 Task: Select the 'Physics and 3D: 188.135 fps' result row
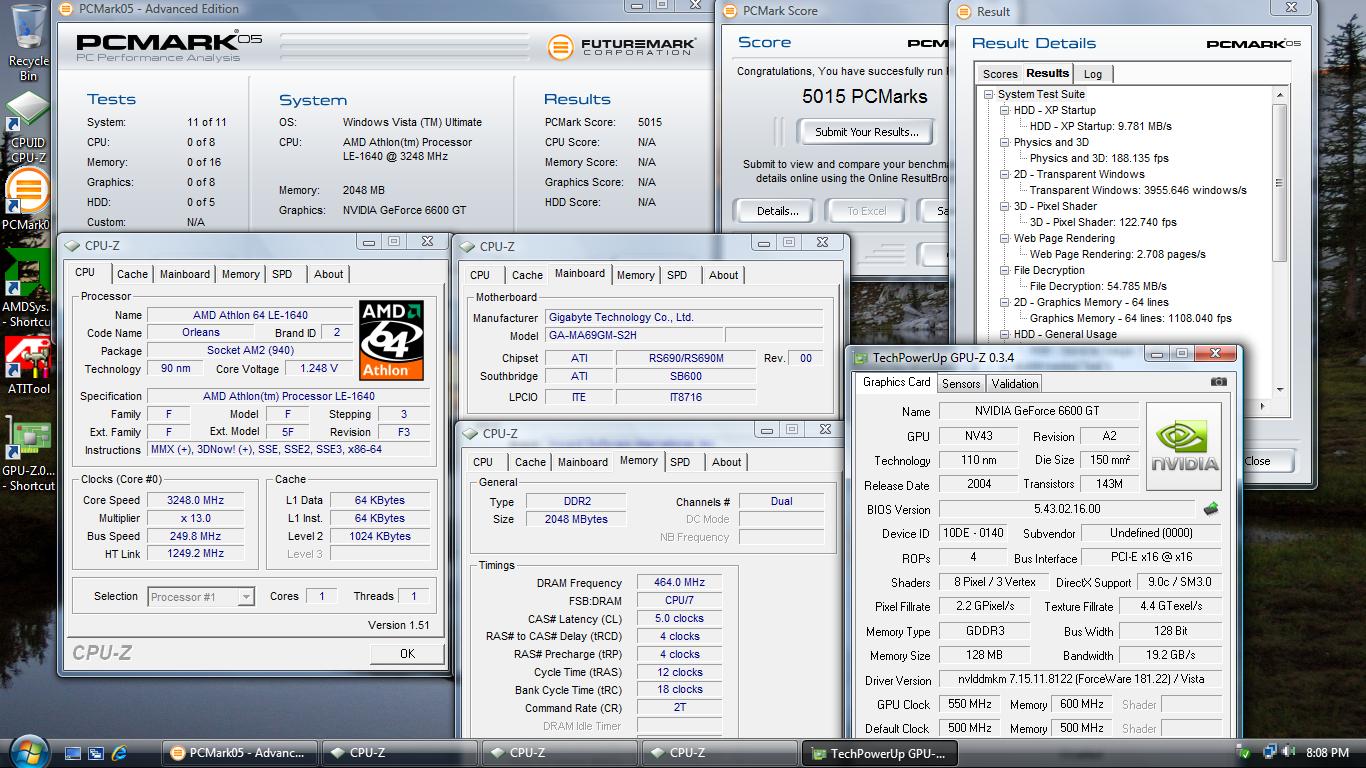1099,158
